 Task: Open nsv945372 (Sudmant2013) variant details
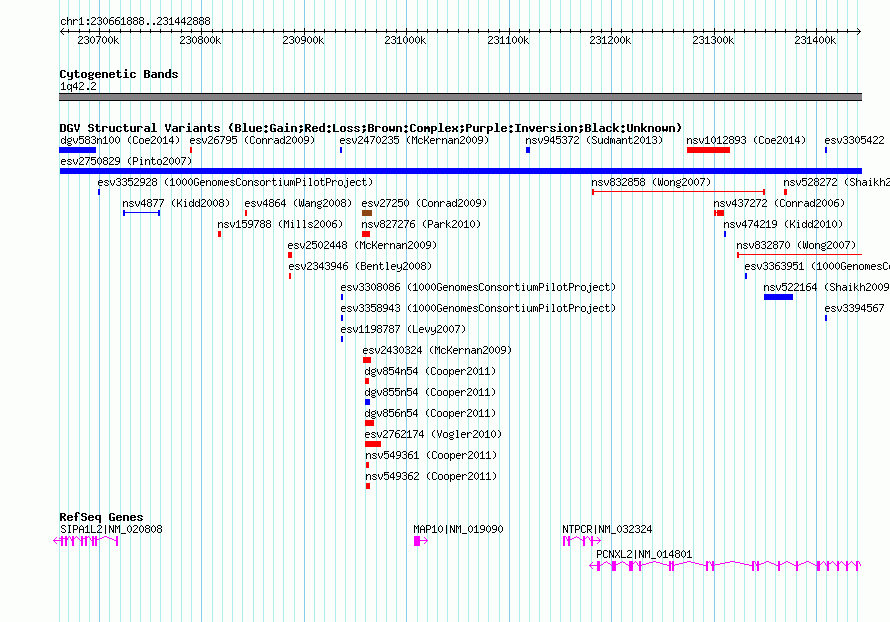coord(594,140)
